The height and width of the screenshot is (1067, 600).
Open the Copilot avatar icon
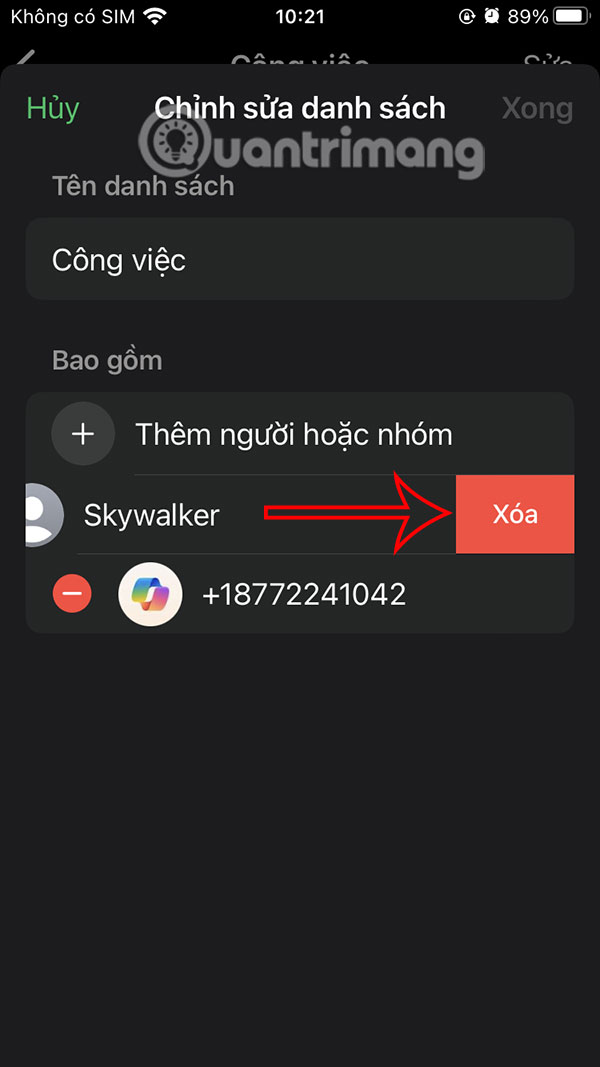click(x=150, y=594)
